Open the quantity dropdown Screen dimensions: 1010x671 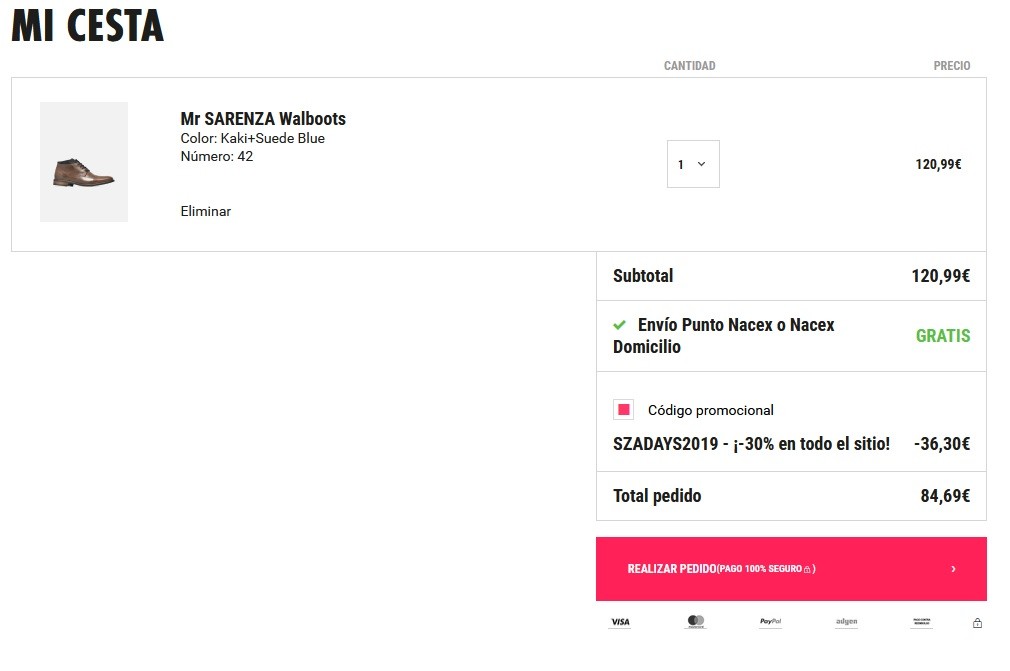[693, 164]
